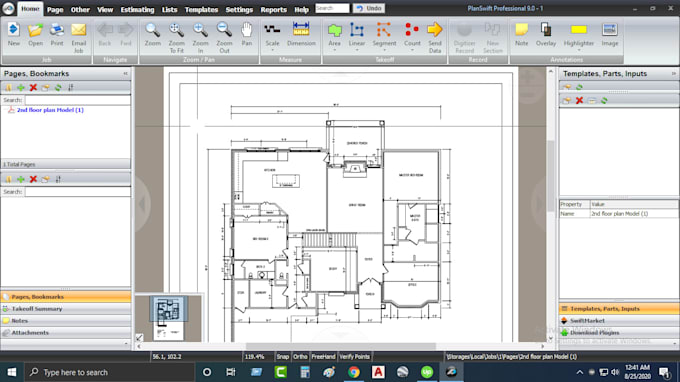Screen dimensions: 680x382
Task: Open the Help ribbon tab
Action: tap(301, 9)
